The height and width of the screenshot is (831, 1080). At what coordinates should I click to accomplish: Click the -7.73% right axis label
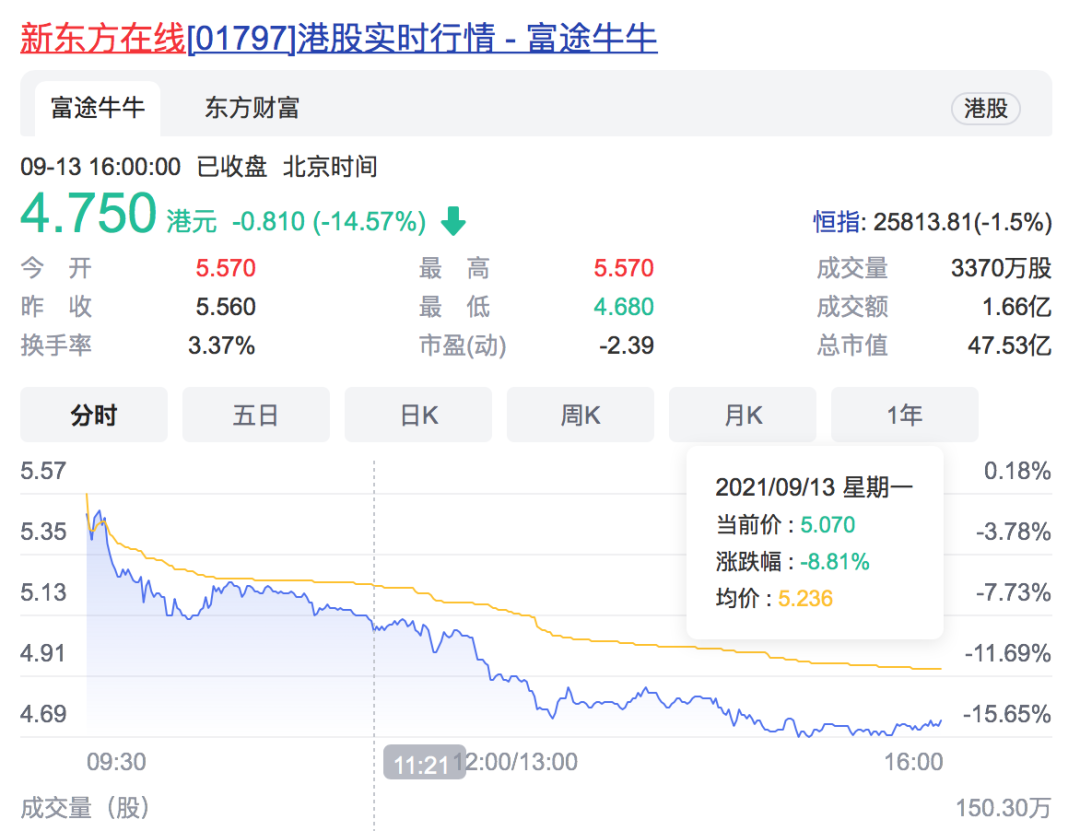pyautogui.click(x=1013, y=592)
